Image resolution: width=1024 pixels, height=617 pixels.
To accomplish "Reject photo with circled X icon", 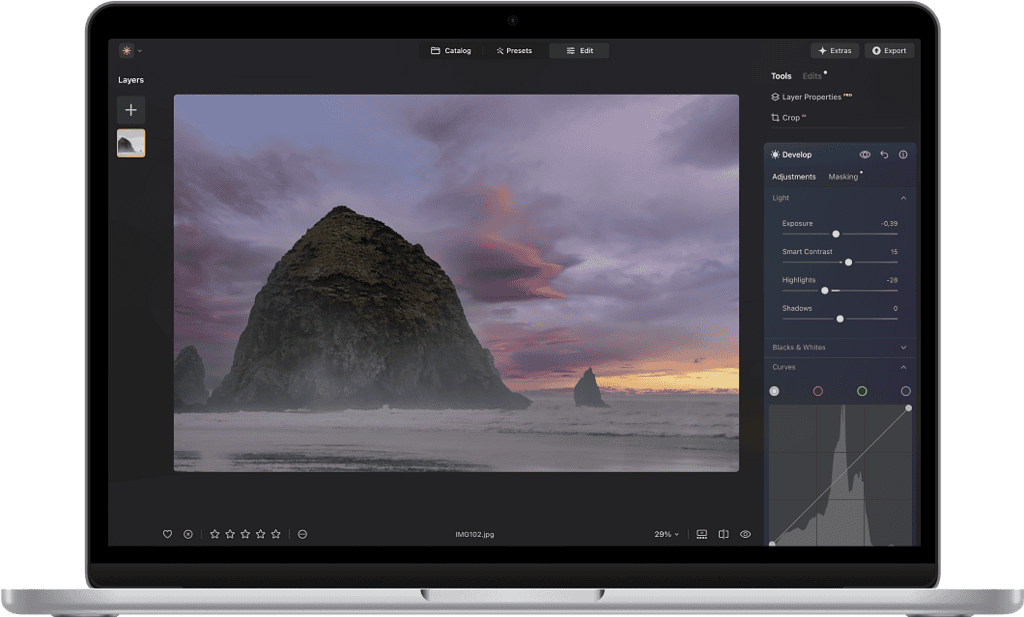I will pos(188,534).
